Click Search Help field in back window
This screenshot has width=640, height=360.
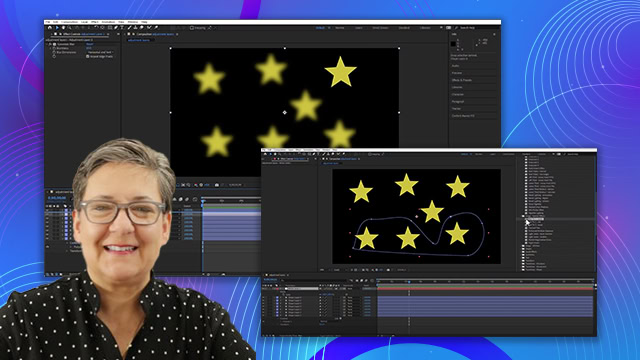(467, 28)
